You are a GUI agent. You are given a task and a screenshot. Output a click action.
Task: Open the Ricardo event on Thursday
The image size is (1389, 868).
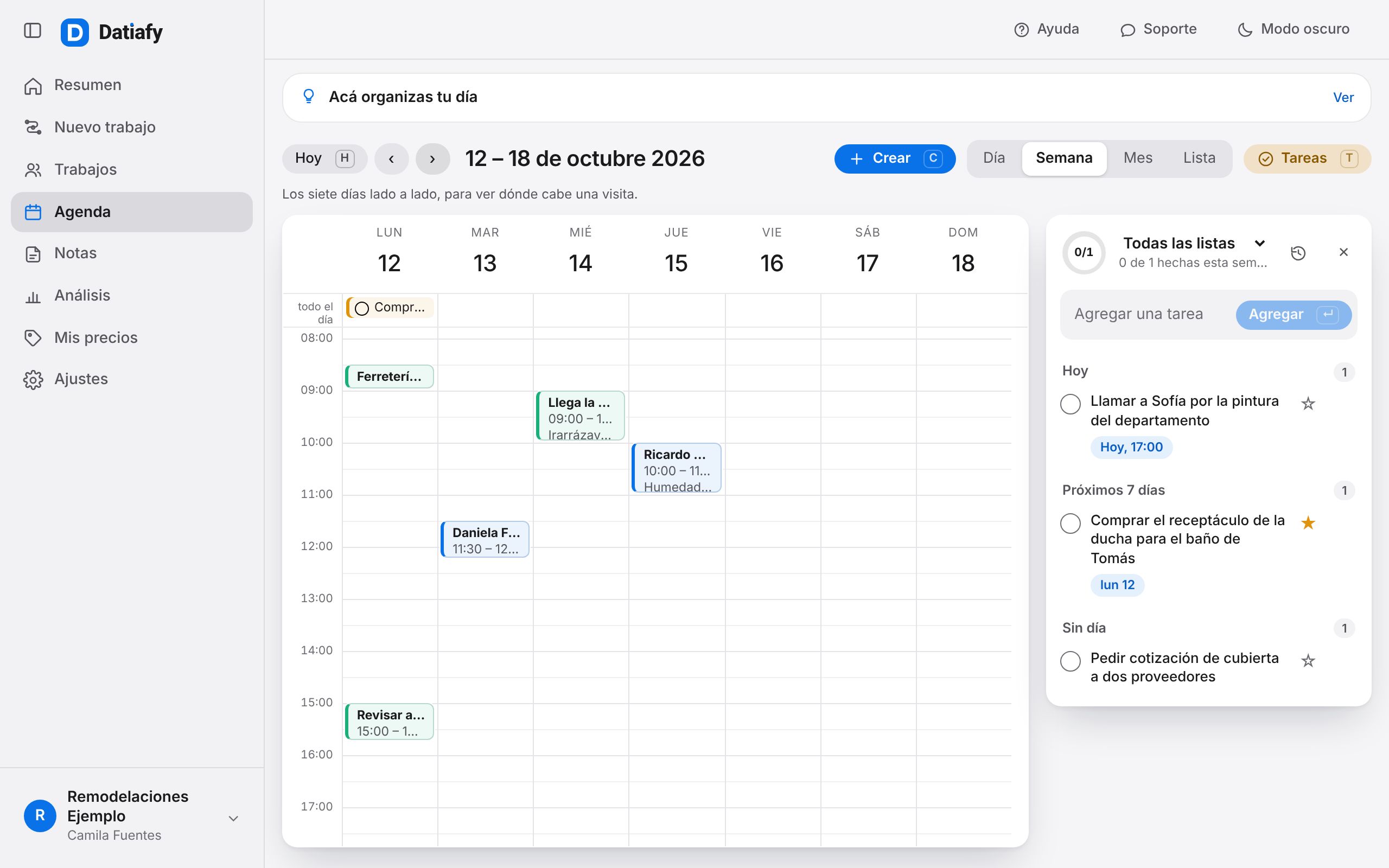coord(676,468)
